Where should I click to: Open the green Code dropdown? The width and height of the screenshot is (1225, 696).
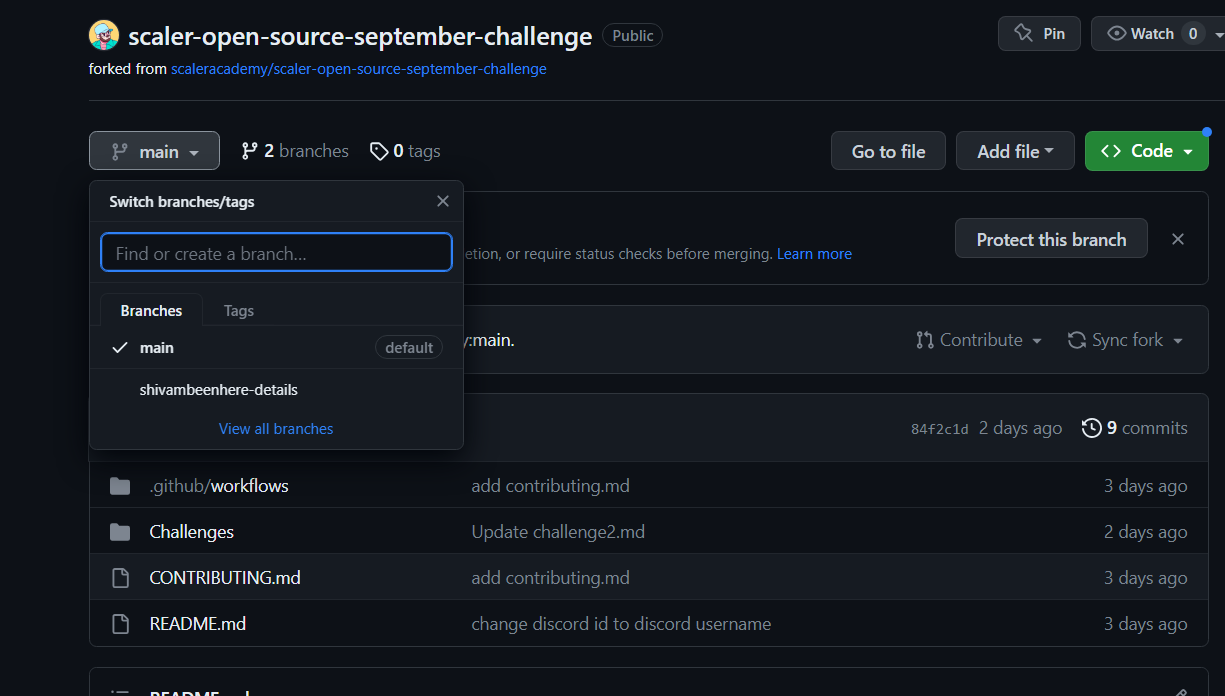1146,150
